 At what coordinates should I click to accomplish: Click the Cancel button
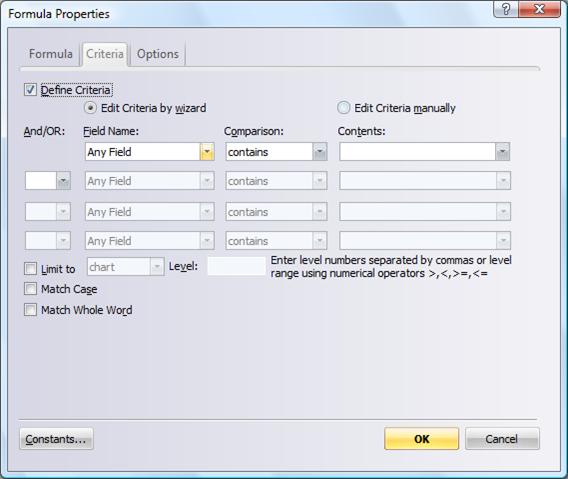(x=502, y=439)
